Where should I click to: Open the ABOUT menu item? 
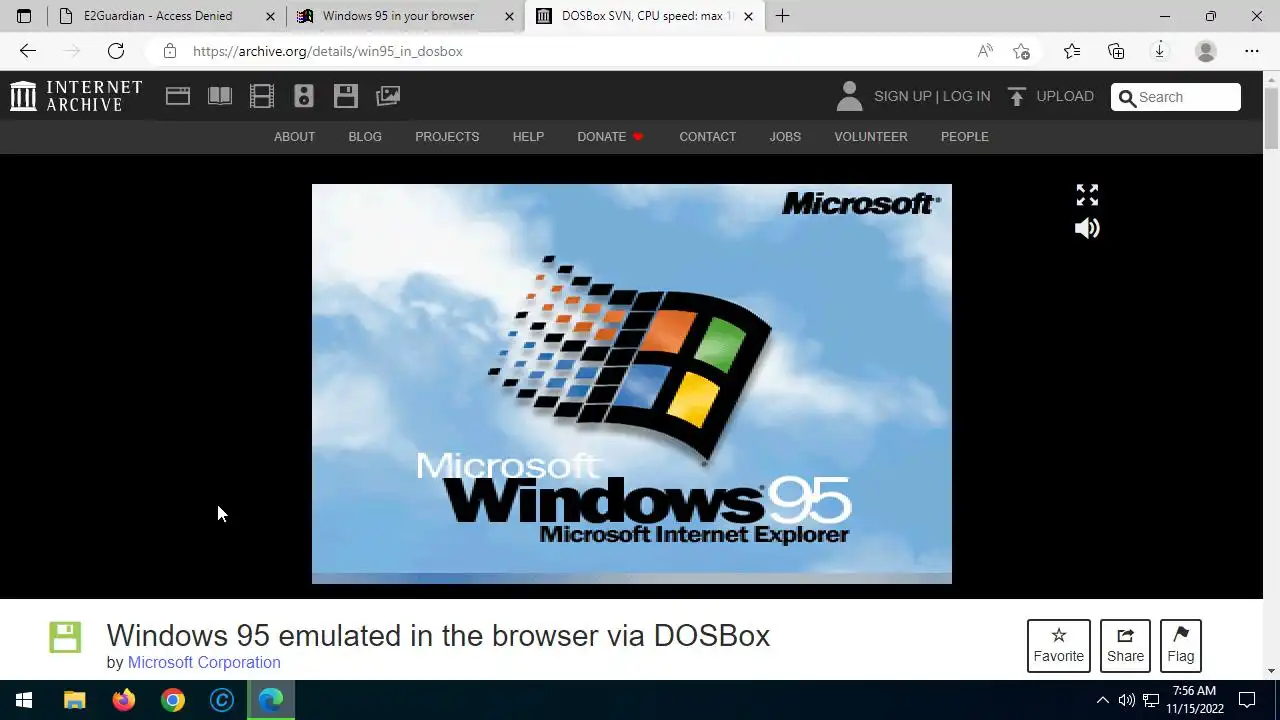pyautogui.click(x=294, y=137)
